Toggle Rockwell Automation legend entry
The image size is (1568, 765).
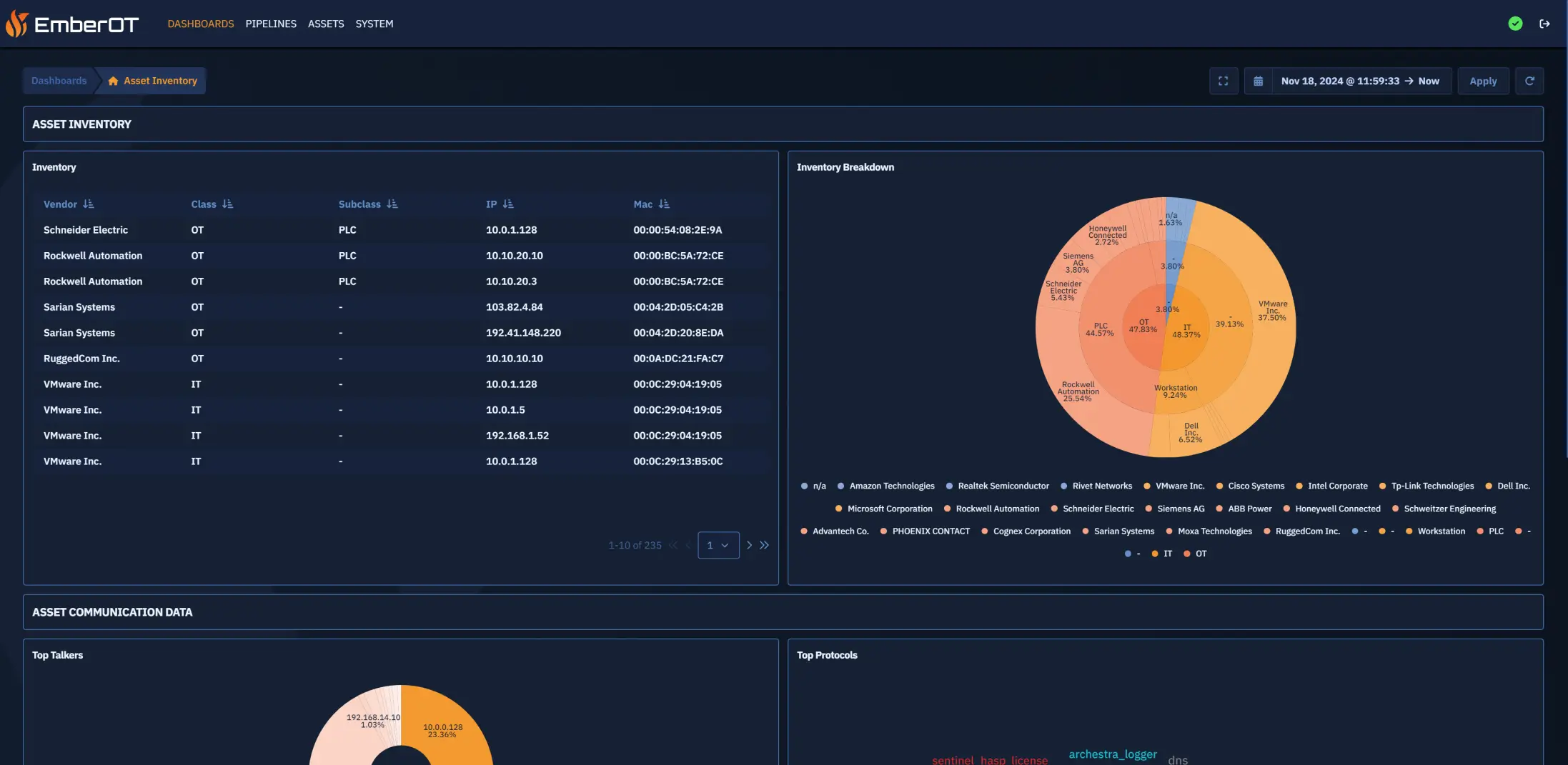click(991, 509)
